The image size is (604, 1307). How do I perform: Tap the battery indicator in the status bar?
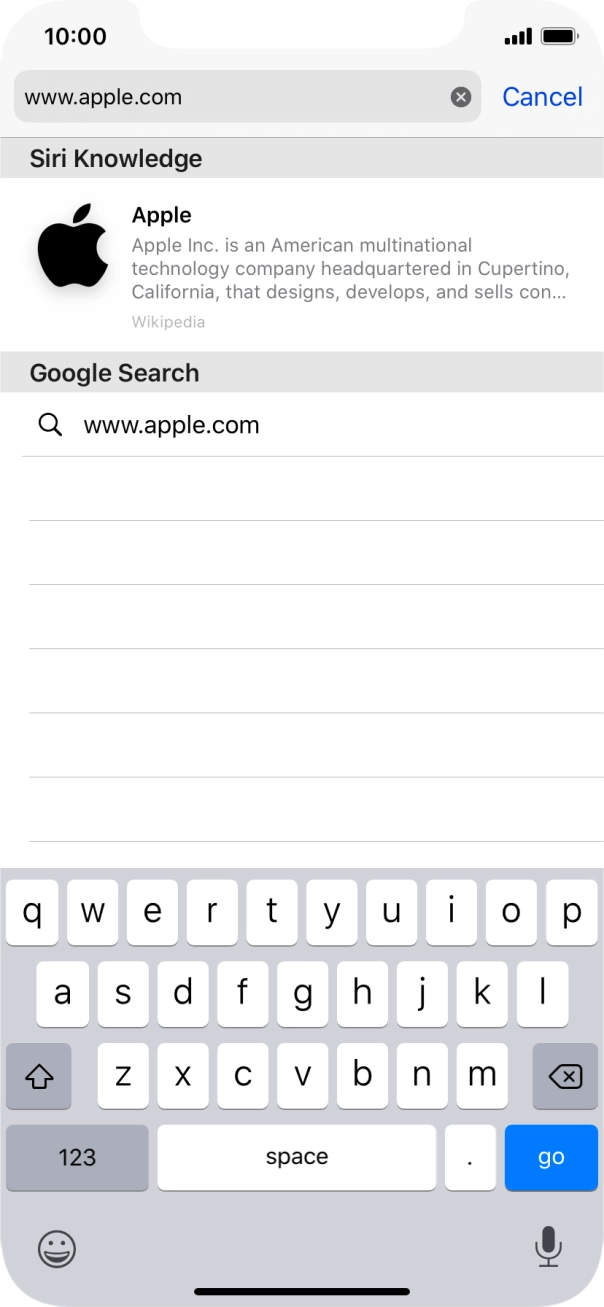[560, 36]
